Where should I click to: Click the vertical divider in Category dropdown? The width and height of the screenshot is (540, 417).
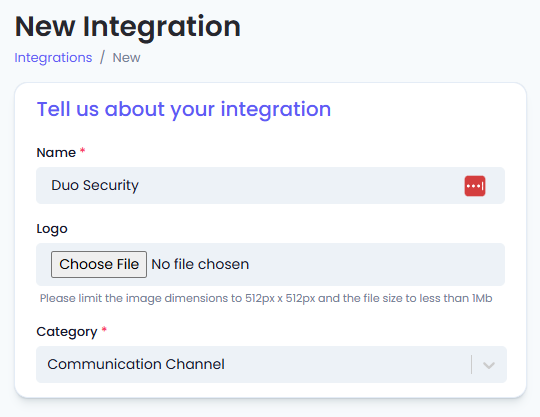coord(471,365)
